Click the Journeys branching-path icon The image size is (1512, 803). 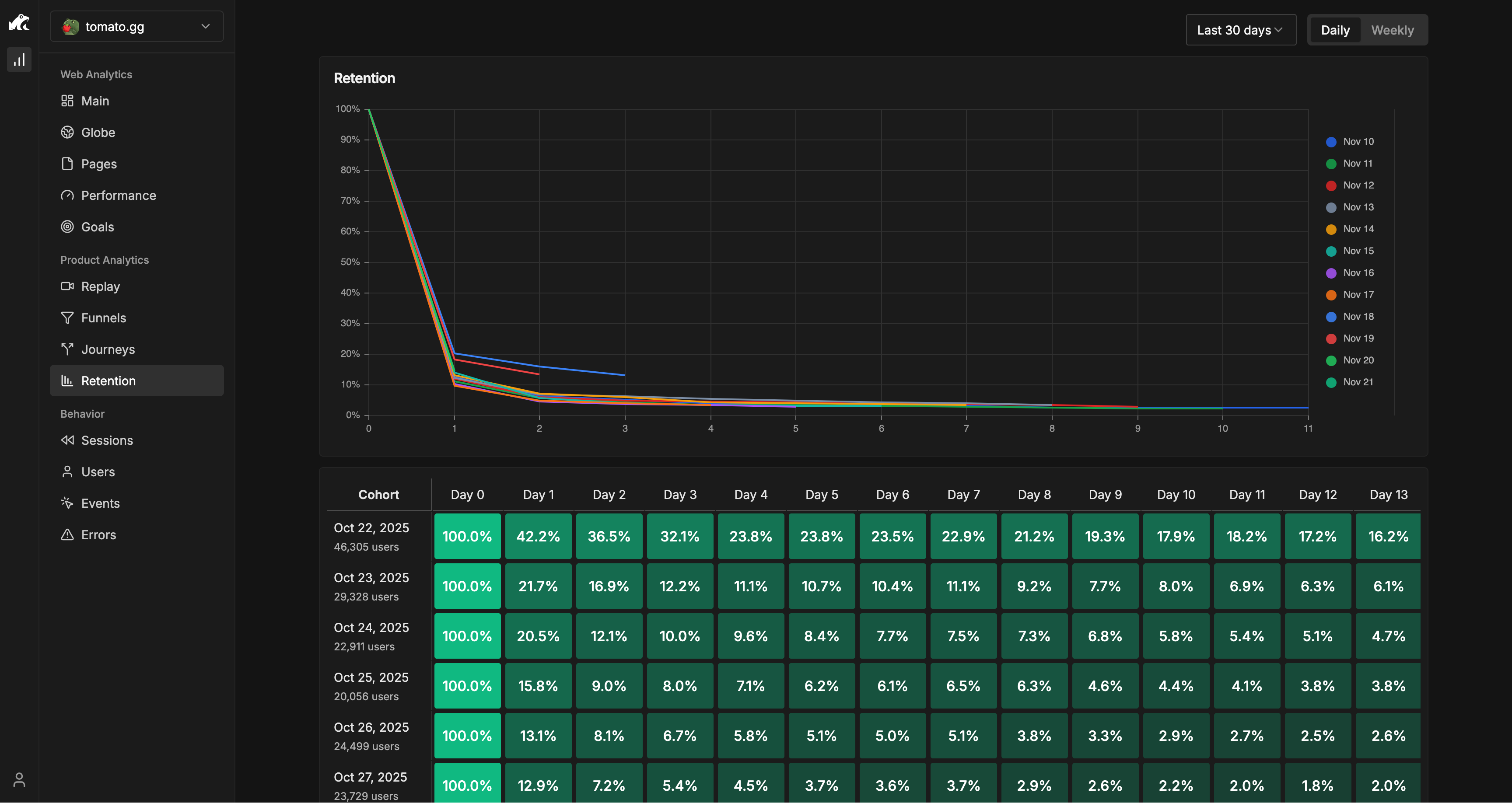coord(67,349)
